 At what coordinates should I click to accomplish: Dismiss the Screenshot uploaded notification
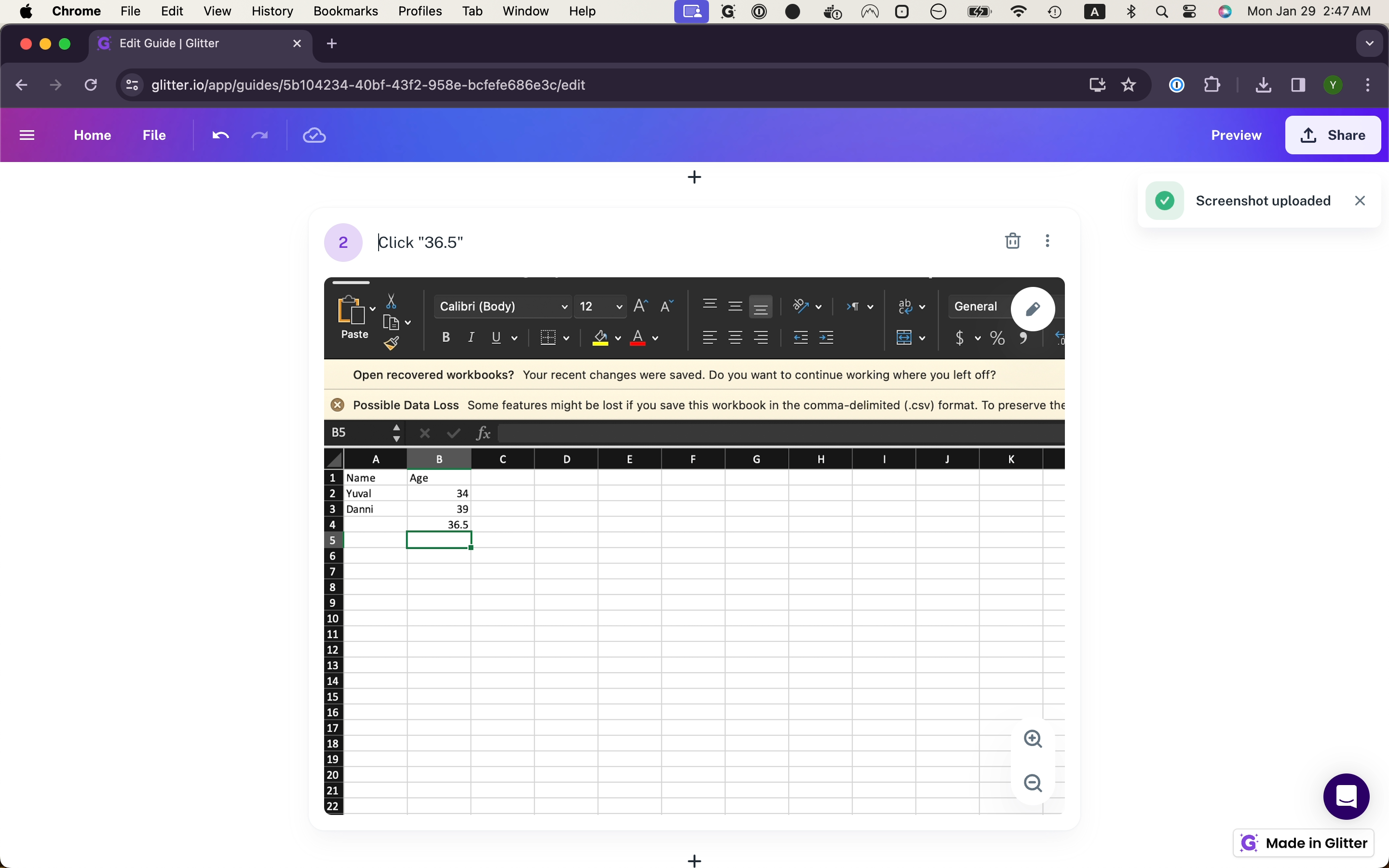click(x=1360, y=201)
